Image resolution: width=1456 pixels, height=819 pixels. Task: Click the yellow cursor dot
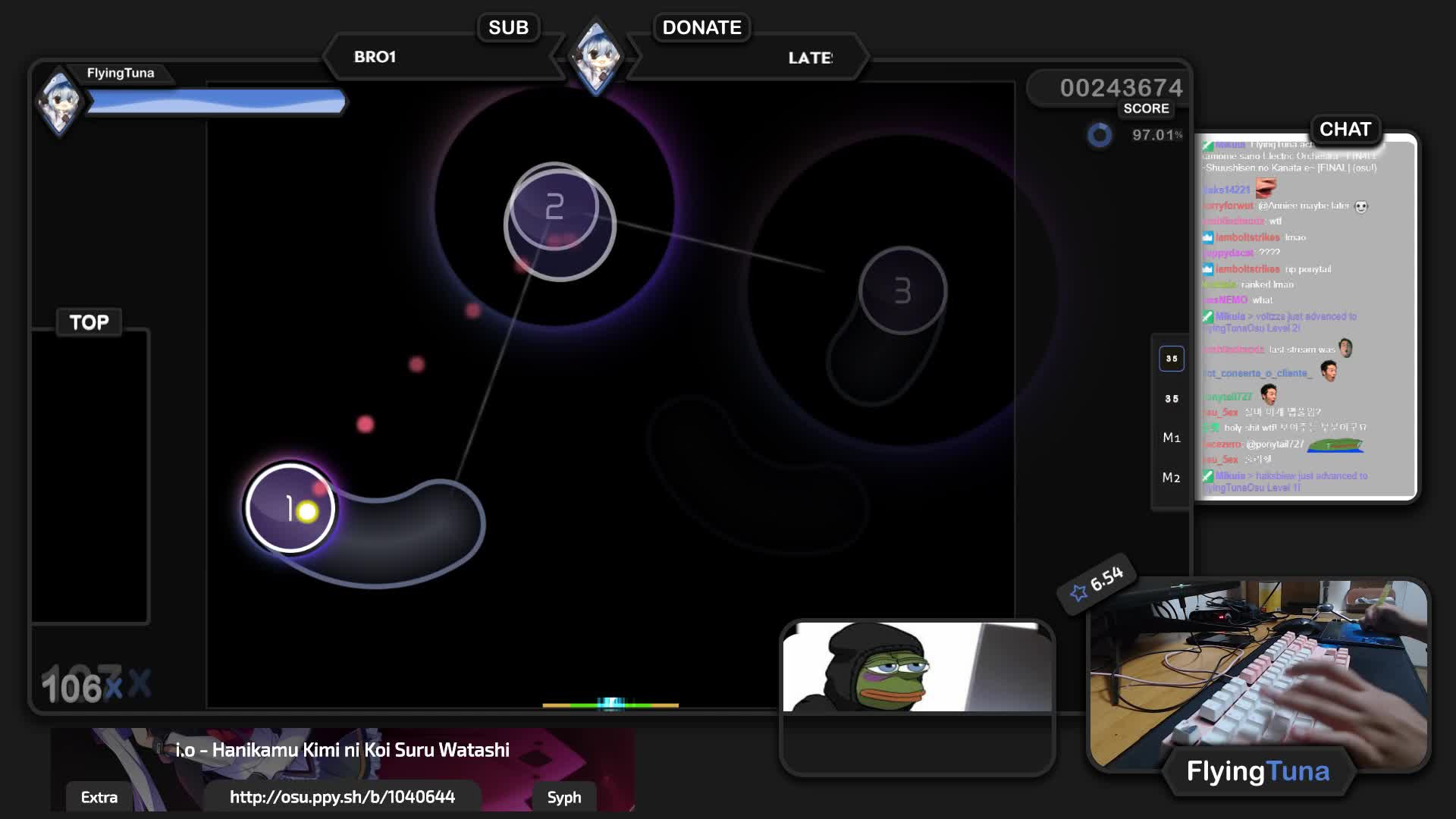click(x=307, y=512)
